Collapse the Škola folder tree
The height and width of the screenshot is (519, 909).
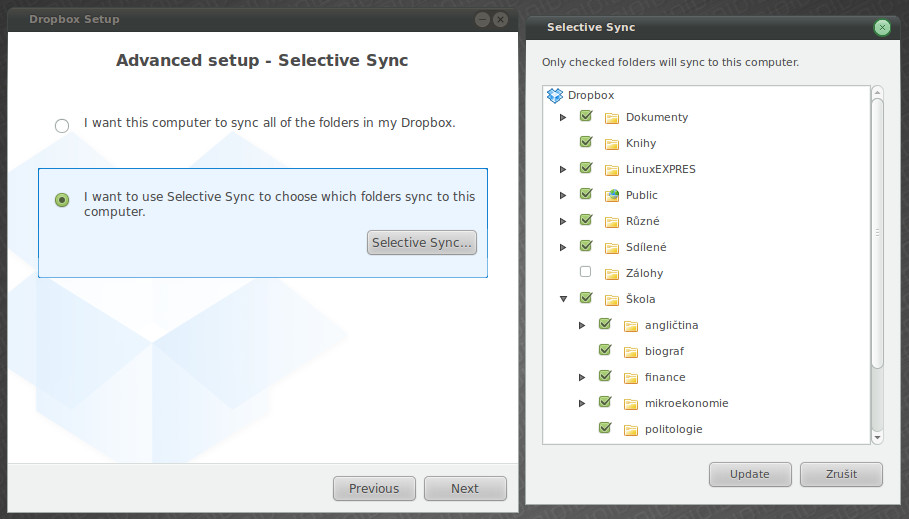pos(563,298)
